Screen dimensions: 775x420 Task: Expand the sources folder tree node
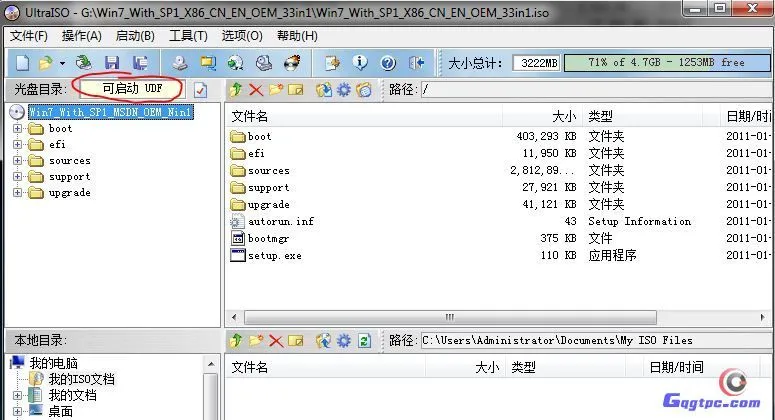(17, 161)
